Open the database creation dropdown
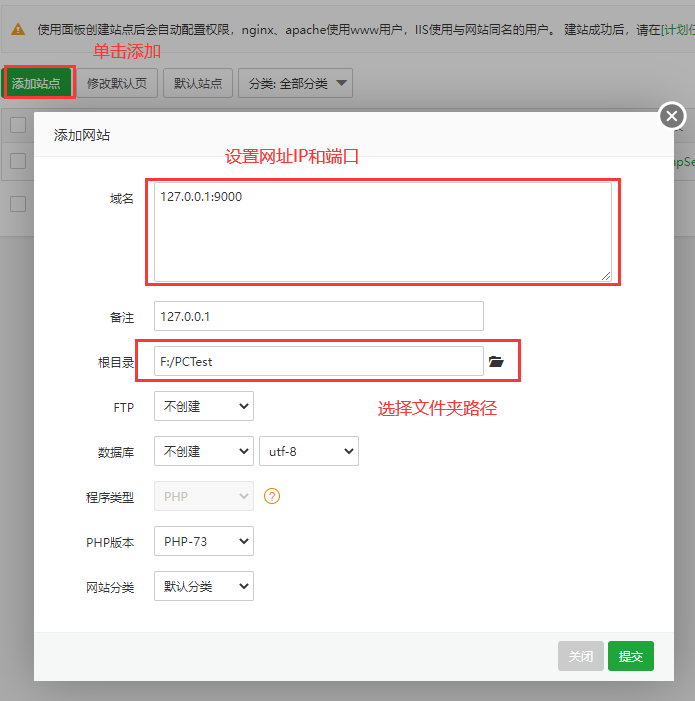 pyautogui.click(x=204, y=451)
